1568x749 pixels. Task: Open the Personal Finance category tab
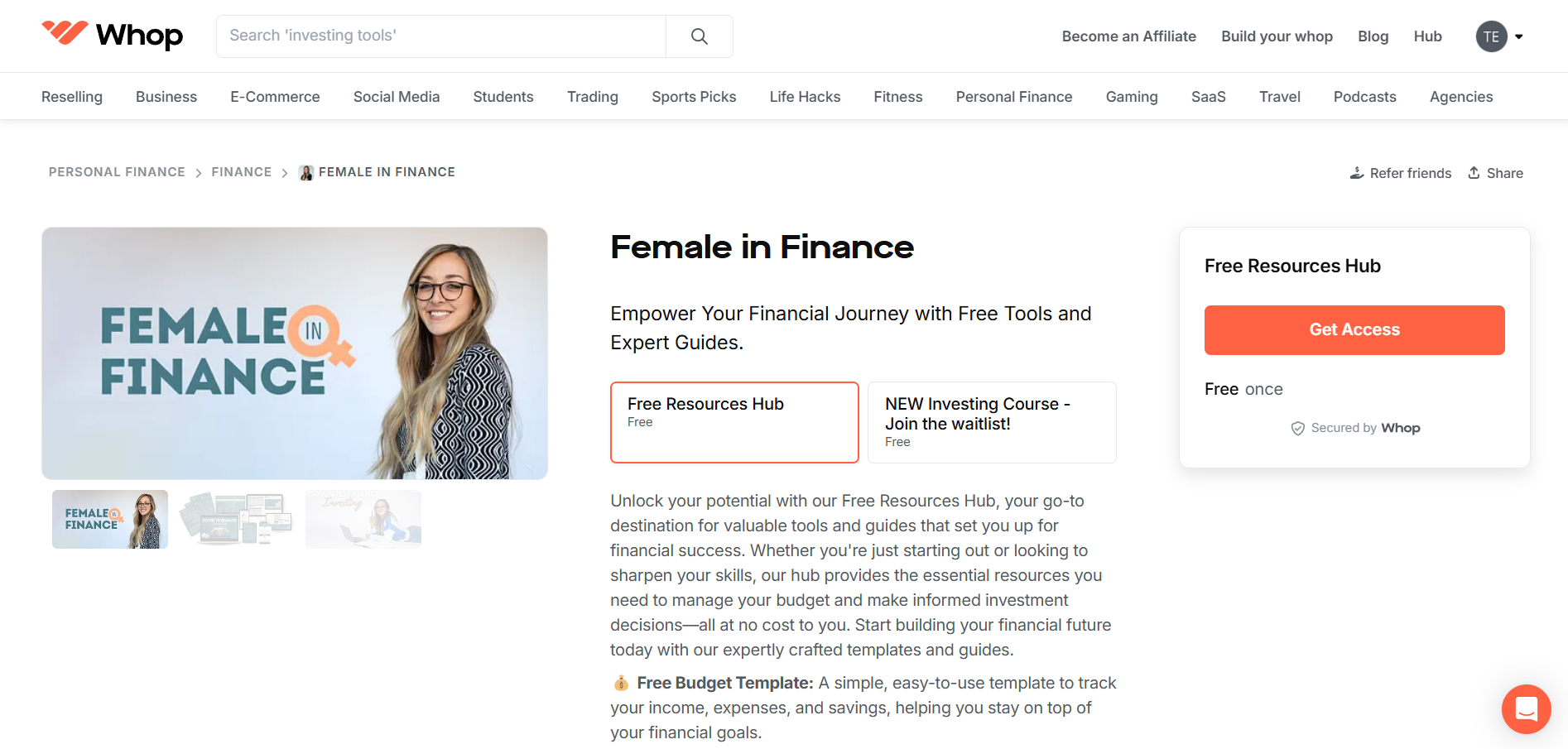pyautogui.click(x=1013, y=96)
